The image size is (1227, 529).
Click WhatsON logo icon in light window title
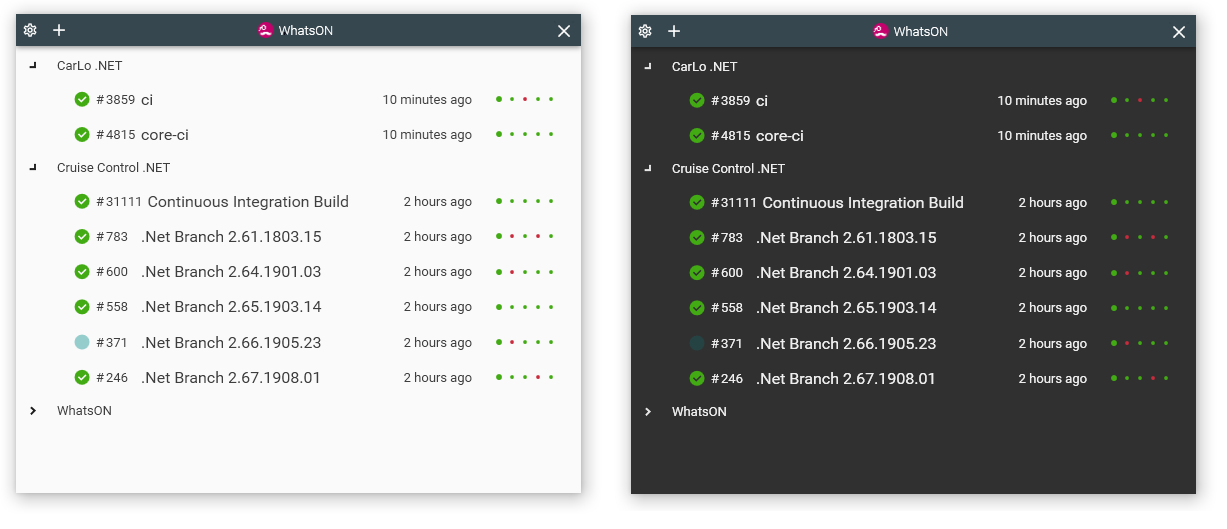coord(265,30)
